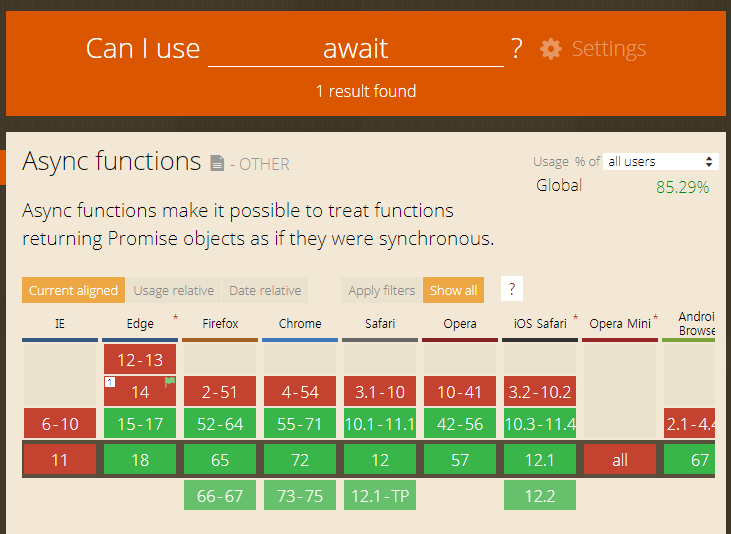The width and height of the screenshot is (731, 534).
Task: Open the Settings link
Action: click(x=608, y=49)
